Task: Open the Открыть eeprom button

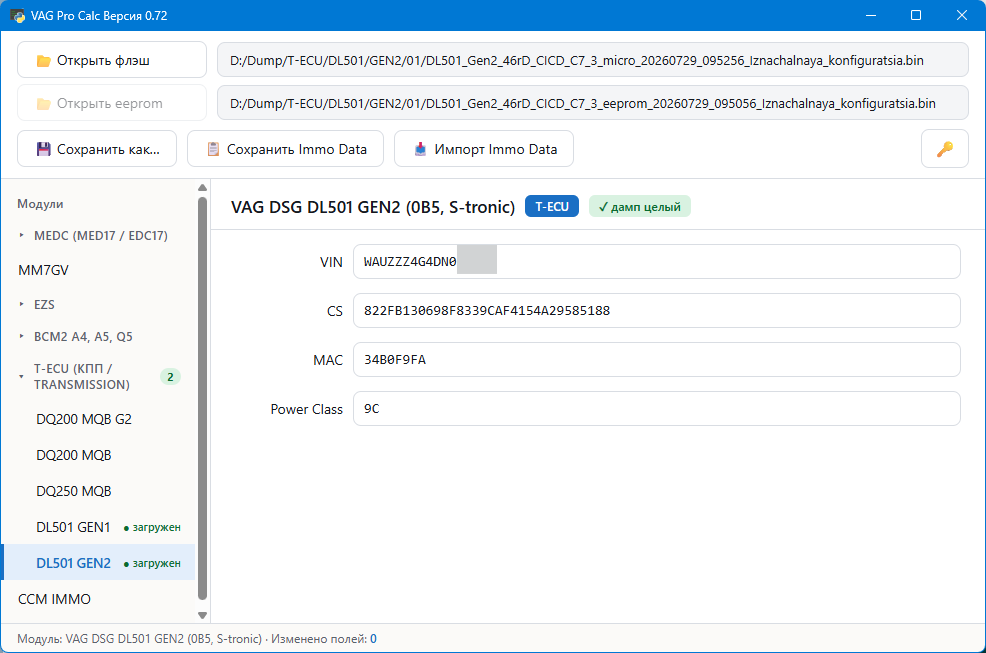Action: (x=112, y=103)
